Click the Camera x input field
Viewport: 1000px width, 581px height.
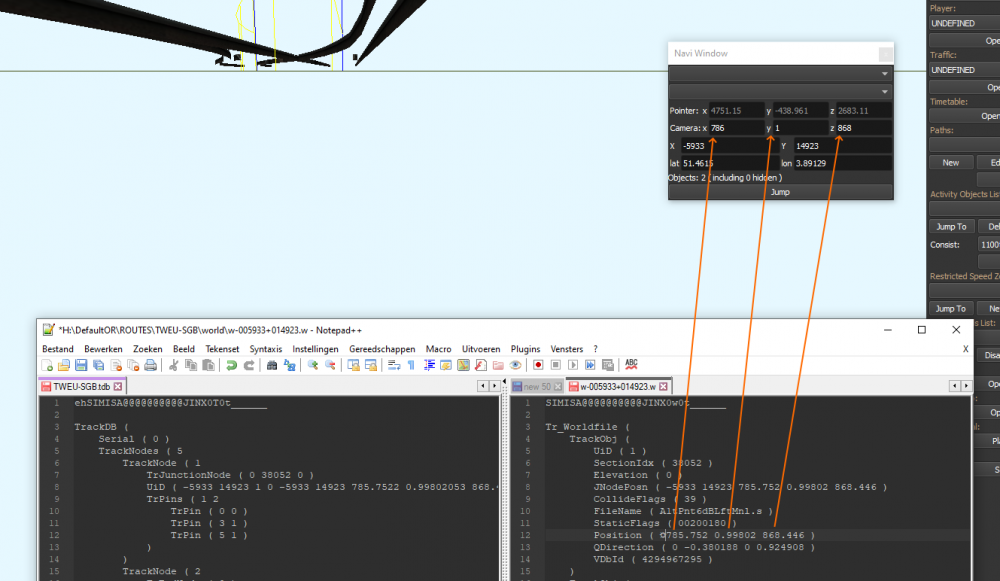coord(735,128)
